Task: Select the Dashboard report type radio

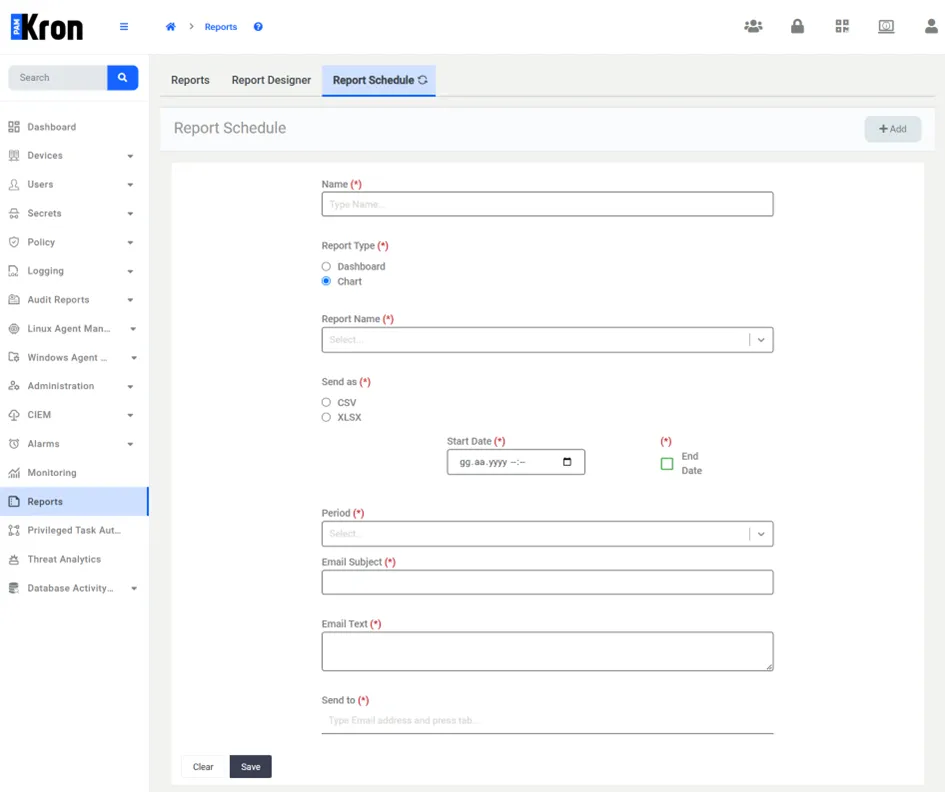Action: click(326, 266)
